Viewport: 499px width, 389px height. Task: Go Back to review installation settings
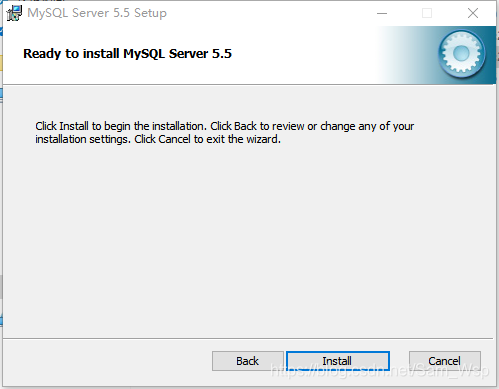248,361
